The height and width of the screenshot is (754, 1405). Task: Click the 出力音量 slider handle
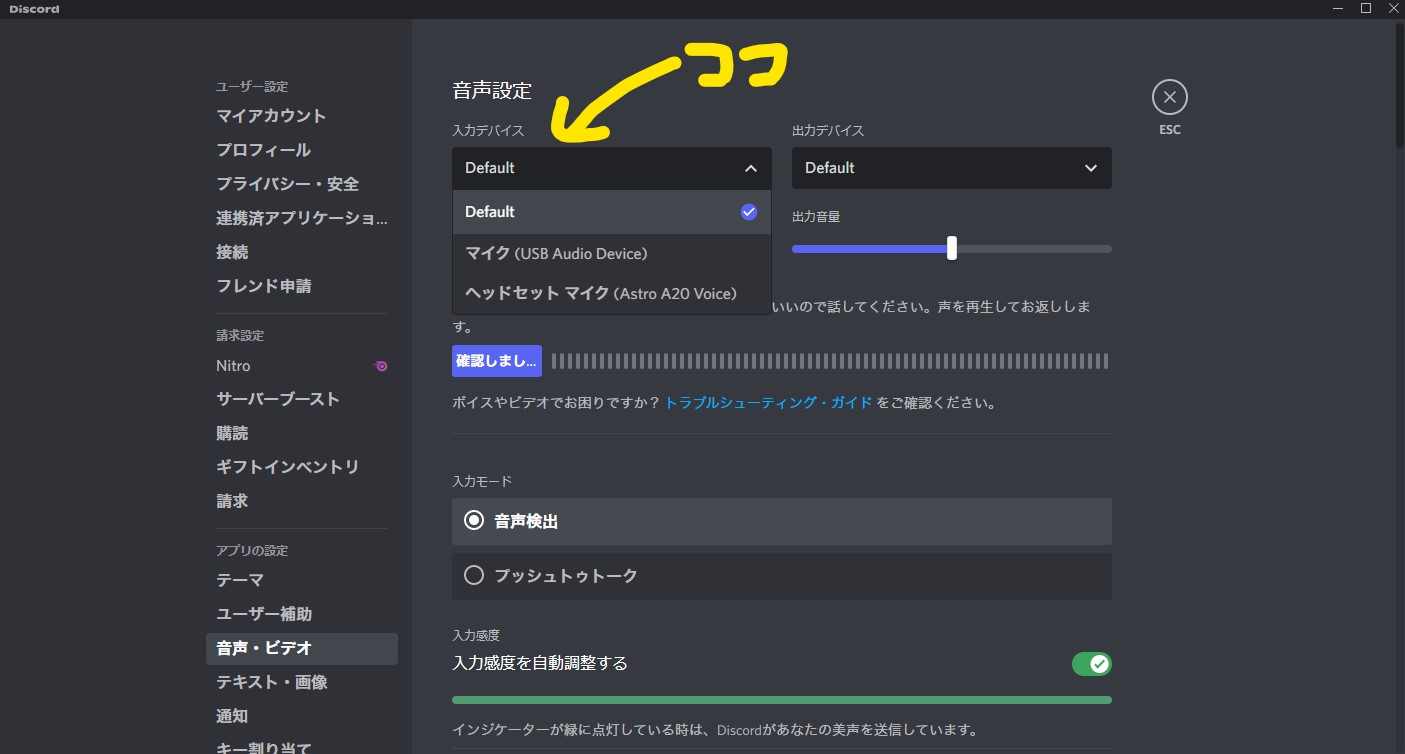pos(952,248)
